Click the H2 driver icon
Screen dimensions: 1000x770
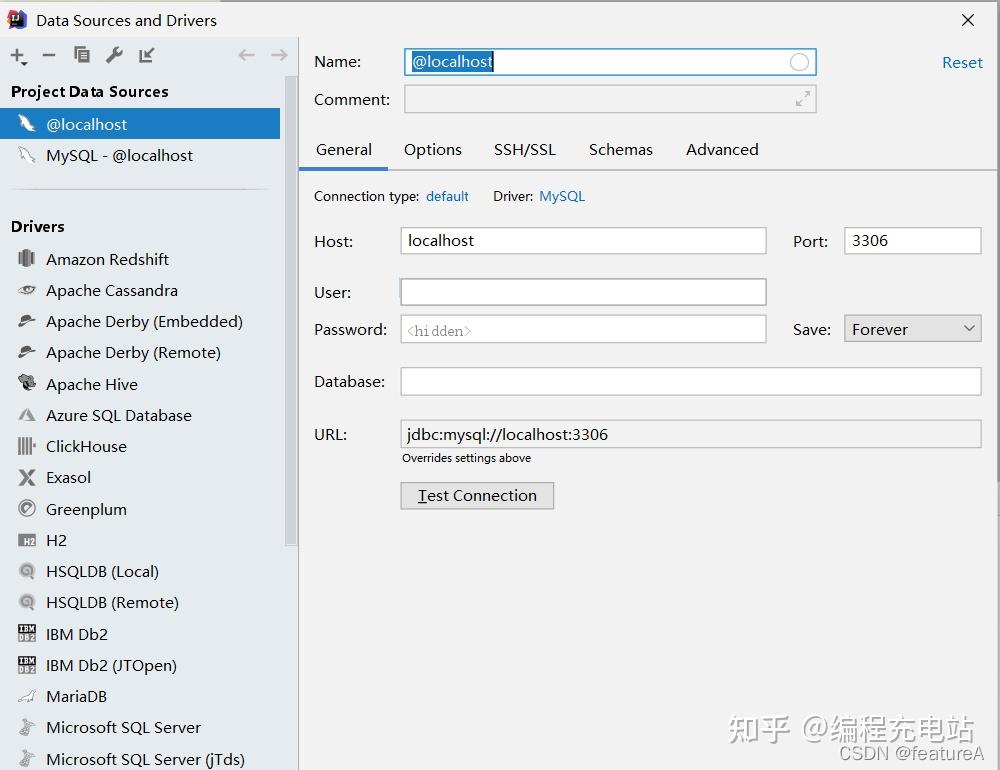[x=27, y=540]
